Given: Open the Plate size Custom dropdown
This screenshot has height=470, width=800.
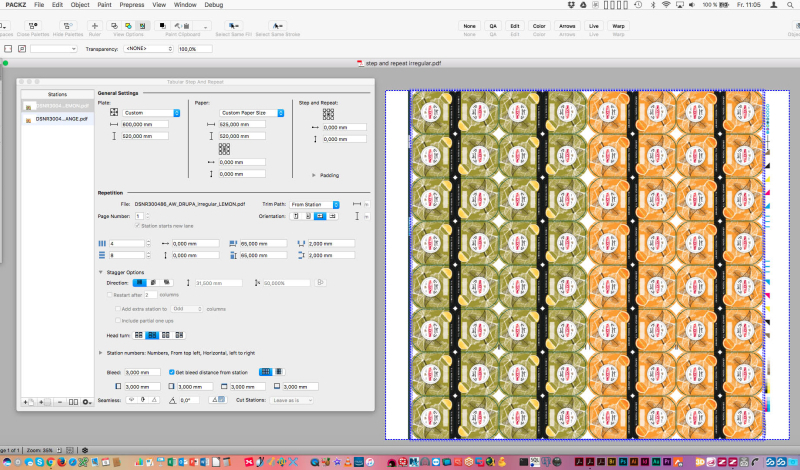Looking at the screenshot, I should 151,113.
